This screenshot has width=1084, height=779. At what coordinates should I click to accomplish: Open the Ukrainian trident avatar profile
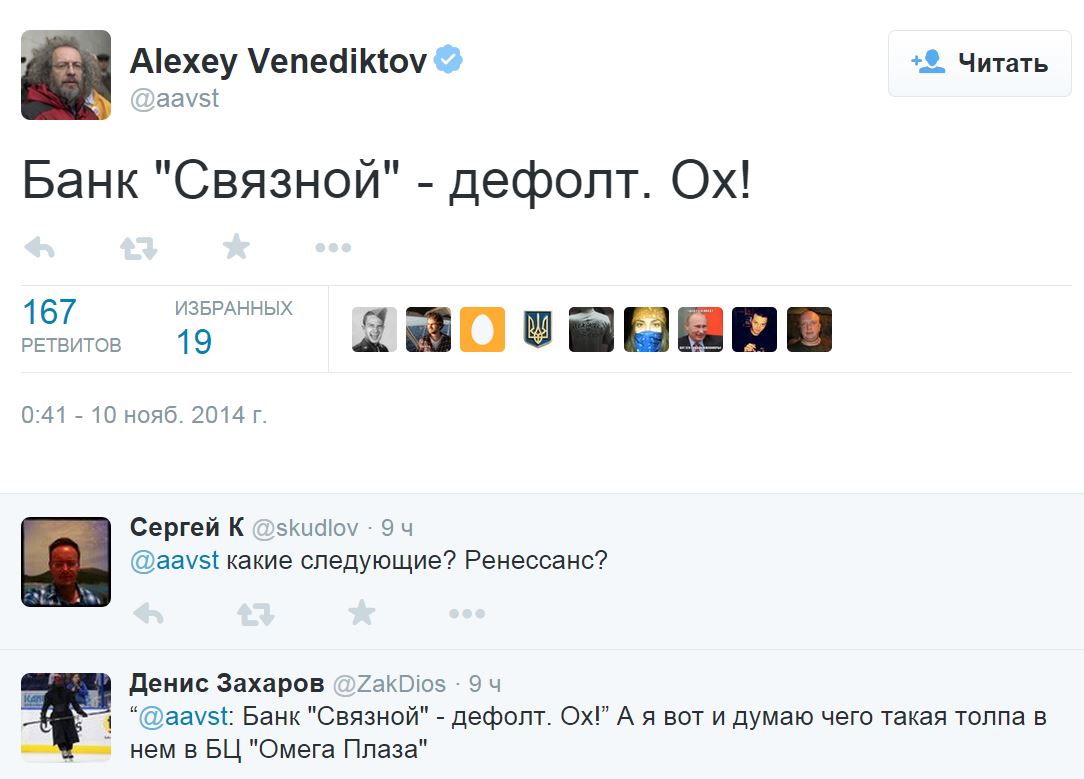click(x=538, y=329)
